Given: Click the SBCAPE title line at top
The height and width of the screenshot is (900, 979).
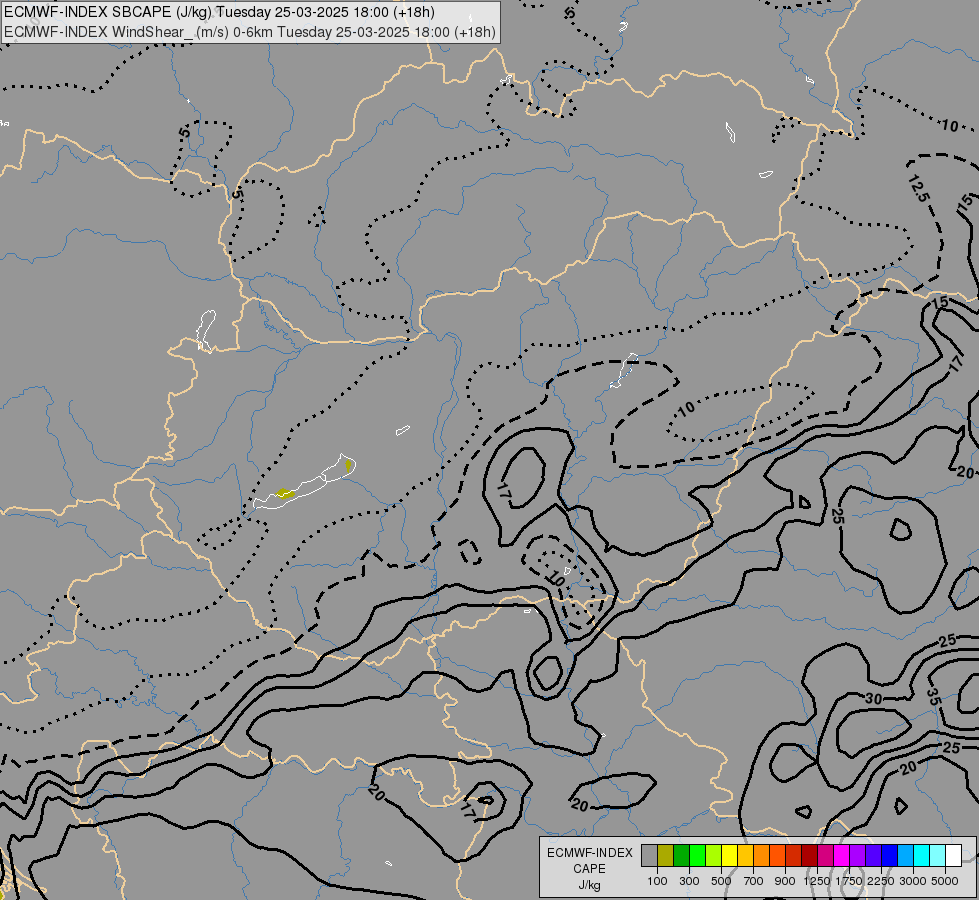Looking at the screenshot, I should pos(219,12).
